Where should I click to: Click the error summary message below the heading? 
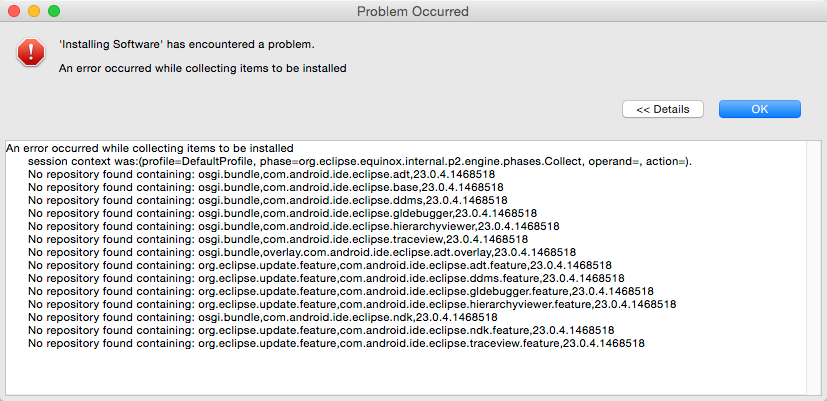point(203,69)
